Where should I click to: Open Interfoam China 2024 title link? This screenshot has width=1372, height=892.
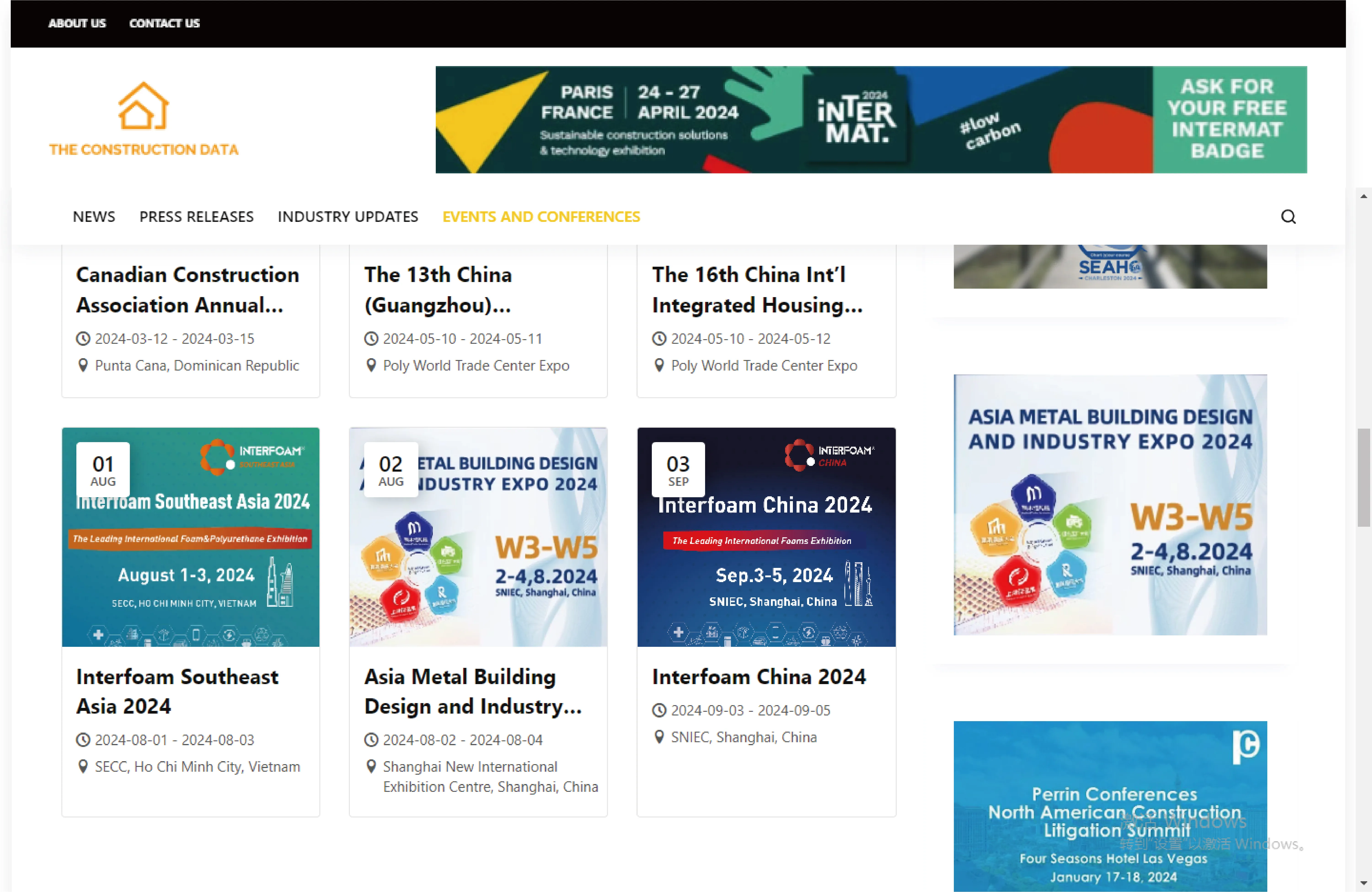coord(759,677)
